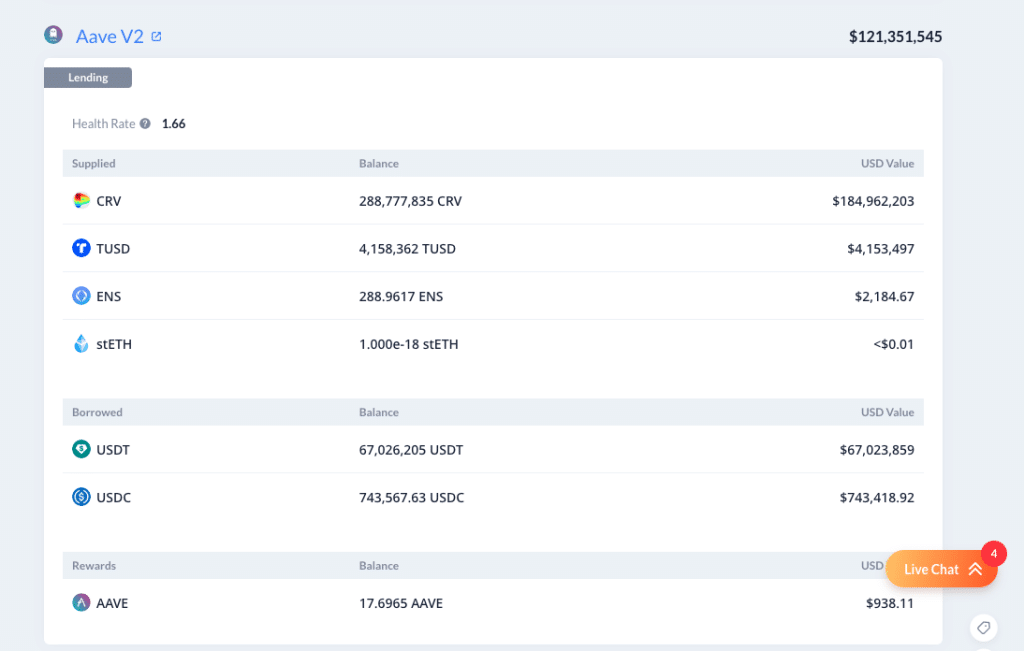Click the Health Rate help question icon

click(x=145, y=123)
